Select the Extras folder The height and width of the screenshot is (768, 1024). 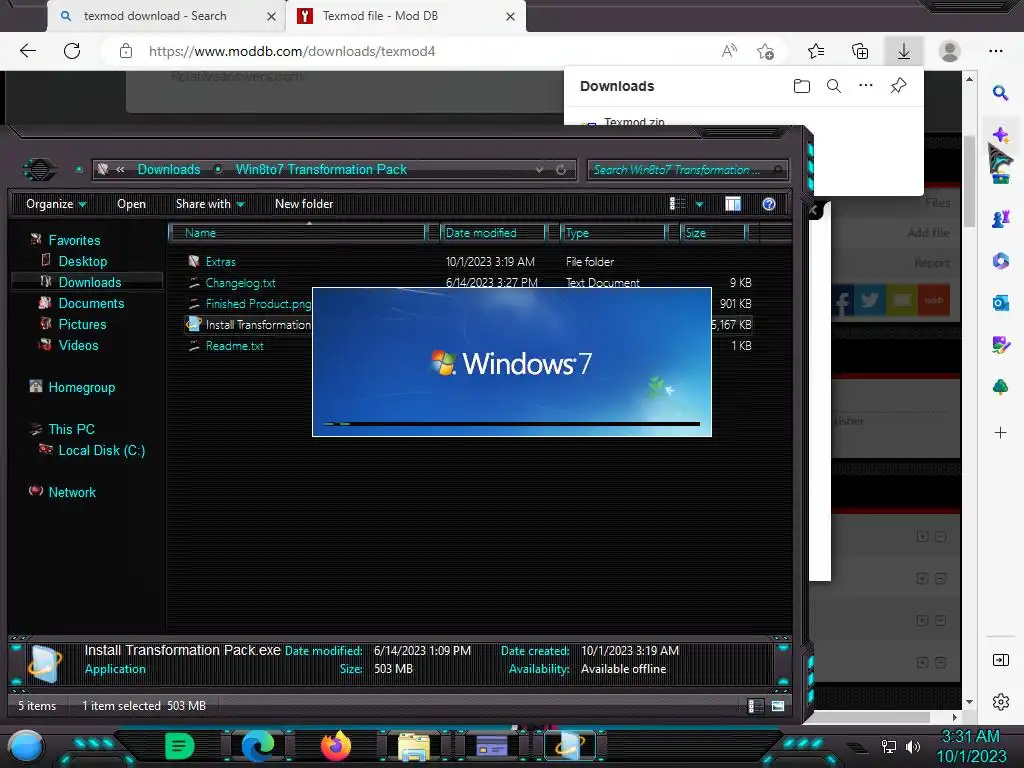(220, 261)
